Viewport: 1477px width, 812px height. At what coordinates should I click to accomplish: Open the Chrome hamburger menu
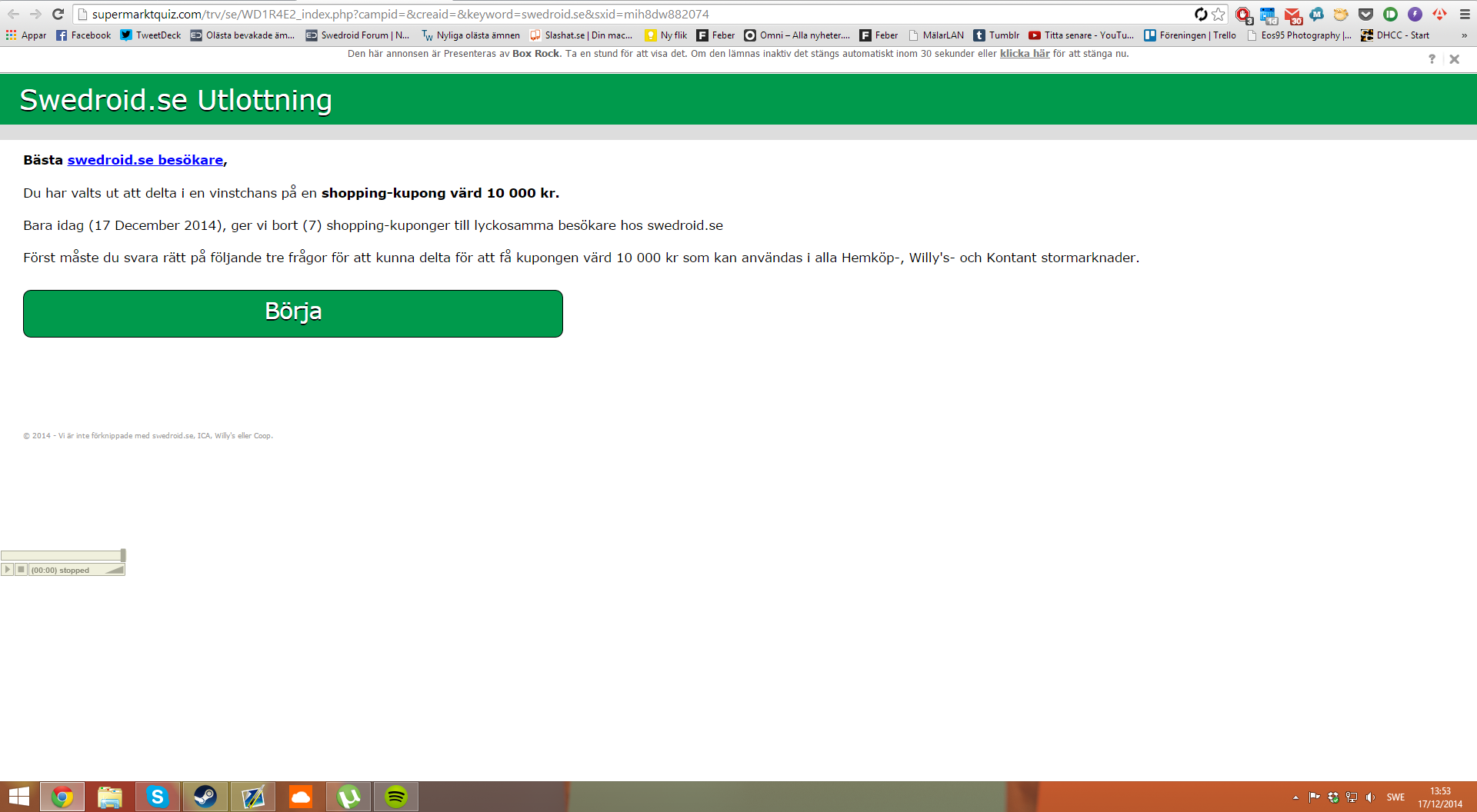1465,14
